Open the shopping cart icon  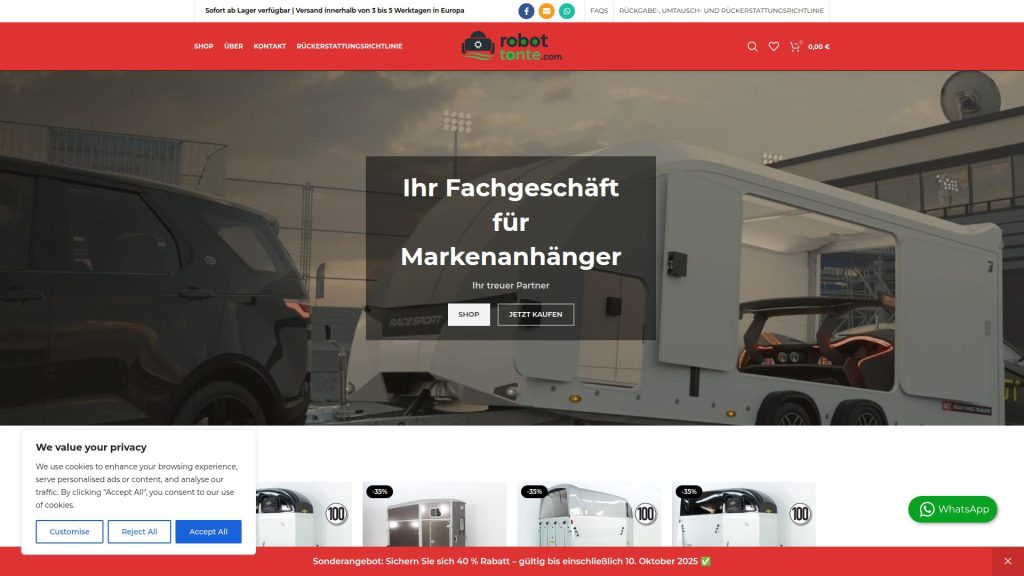(x=795, y=46)
